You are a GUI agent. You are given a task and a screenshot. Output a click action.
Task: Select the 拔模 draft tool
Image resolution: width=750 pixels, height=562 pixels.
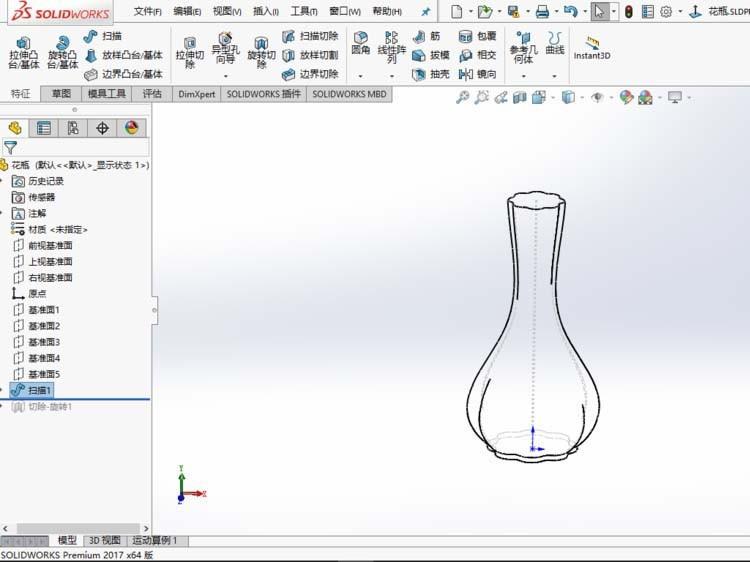pos(430,55)
